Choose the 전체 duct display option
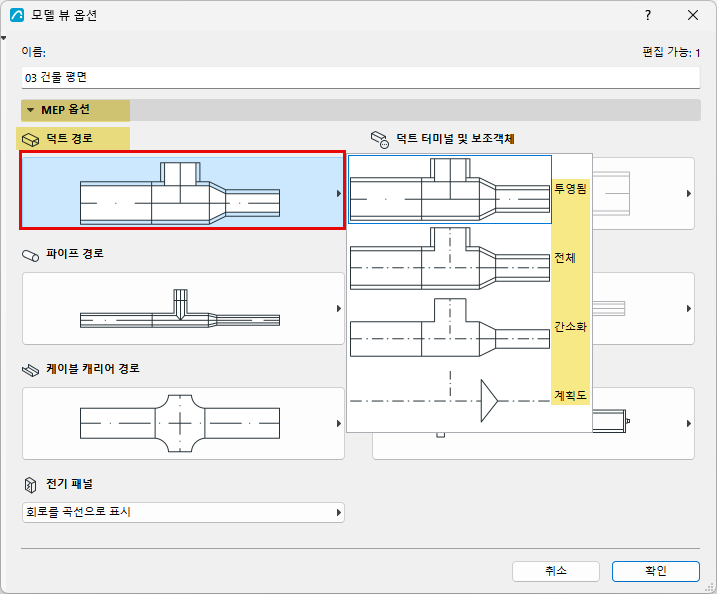This screenshot has height=594, width=717. click(x=469, y=259)
